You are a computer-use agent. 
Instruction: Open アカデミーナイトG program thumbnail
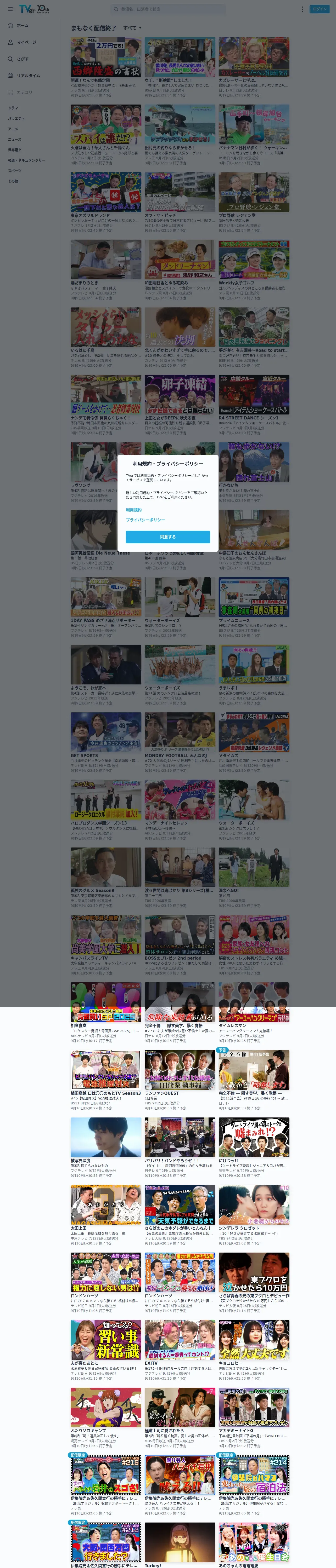(254, 1408)
